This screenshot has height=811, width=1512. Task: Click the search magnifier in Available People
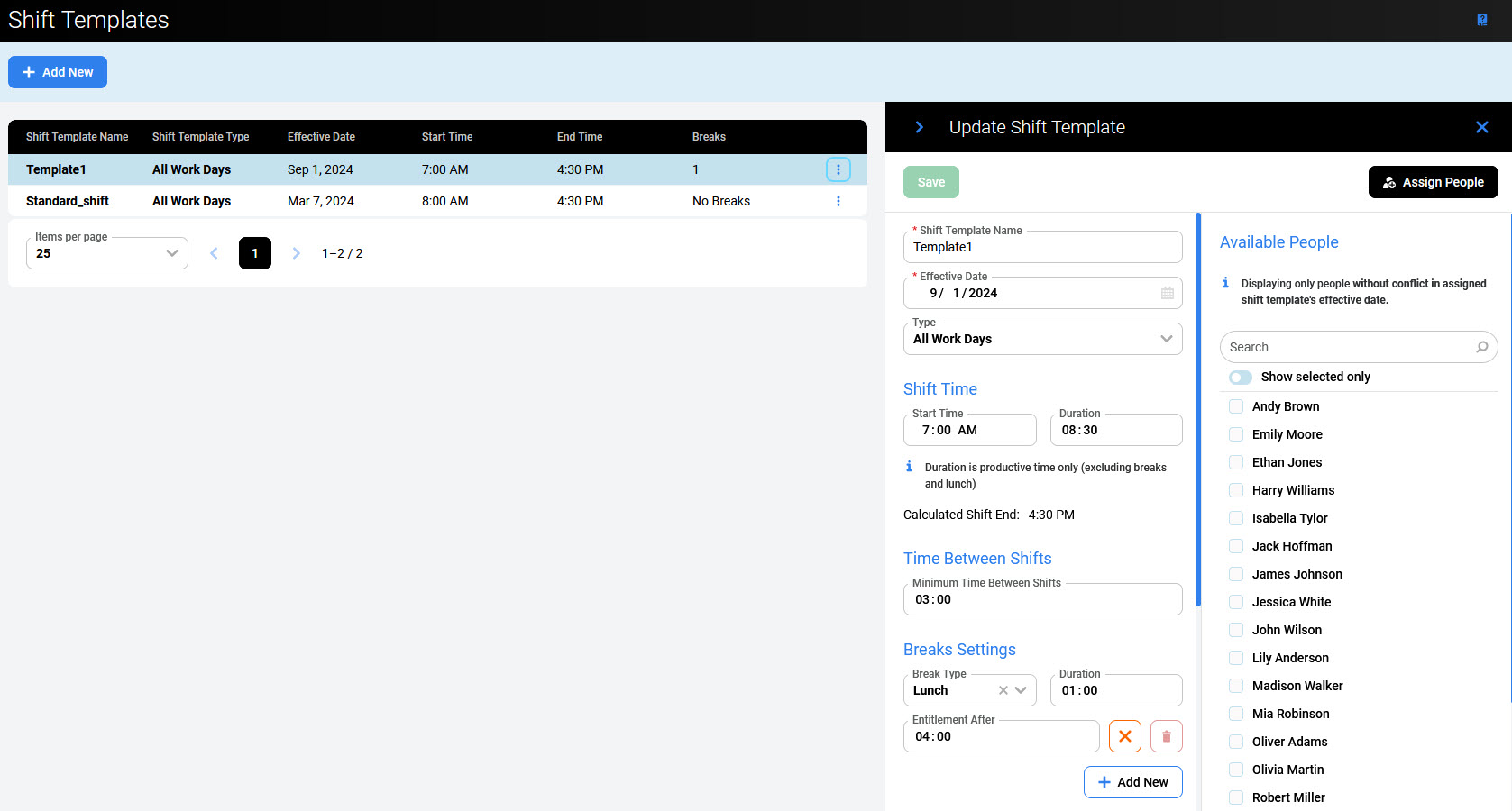coord(1481,347)
